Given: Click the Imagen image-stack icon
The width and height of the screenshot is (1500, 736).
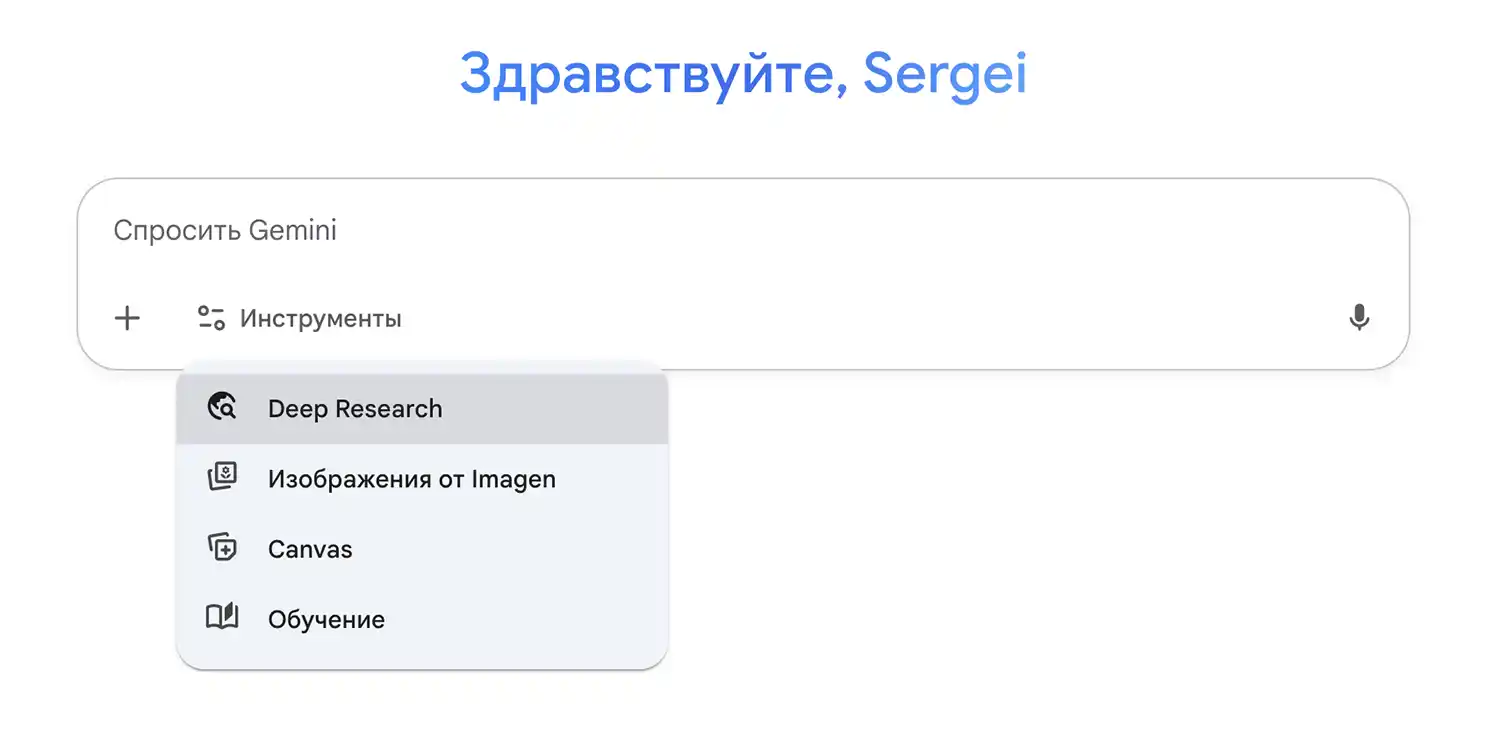Looking at the screenshot, I should pos(222,478).
